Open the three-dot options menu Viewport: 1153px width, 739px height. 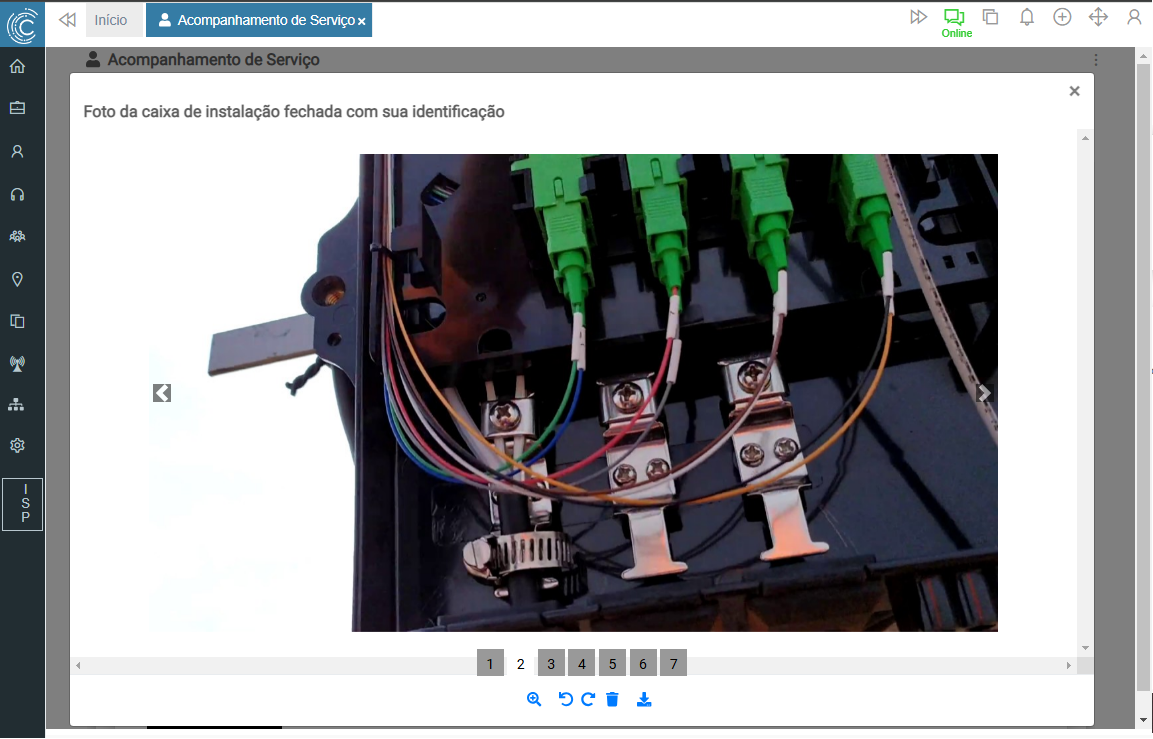point(1096,60)
